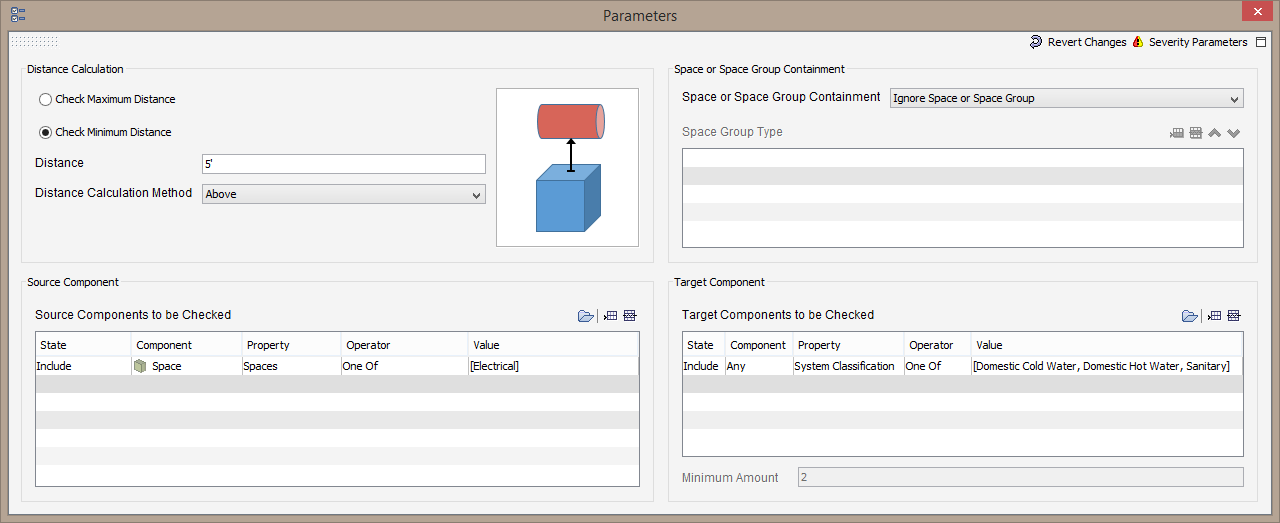Image resolution: width=1280 pixels, height=523 pixels.
Task: Click Target table Value column header
Action: (x=1107, y=345)
